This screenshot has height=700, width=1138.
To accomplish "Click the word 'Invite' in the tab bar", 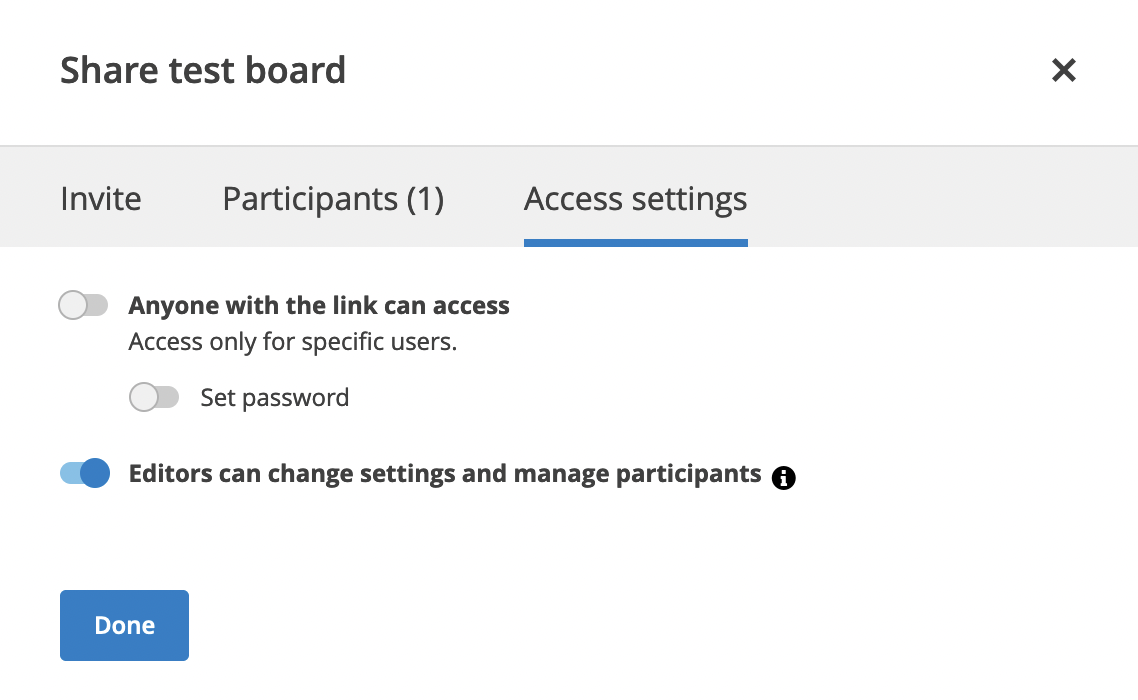I will [101, 198].
